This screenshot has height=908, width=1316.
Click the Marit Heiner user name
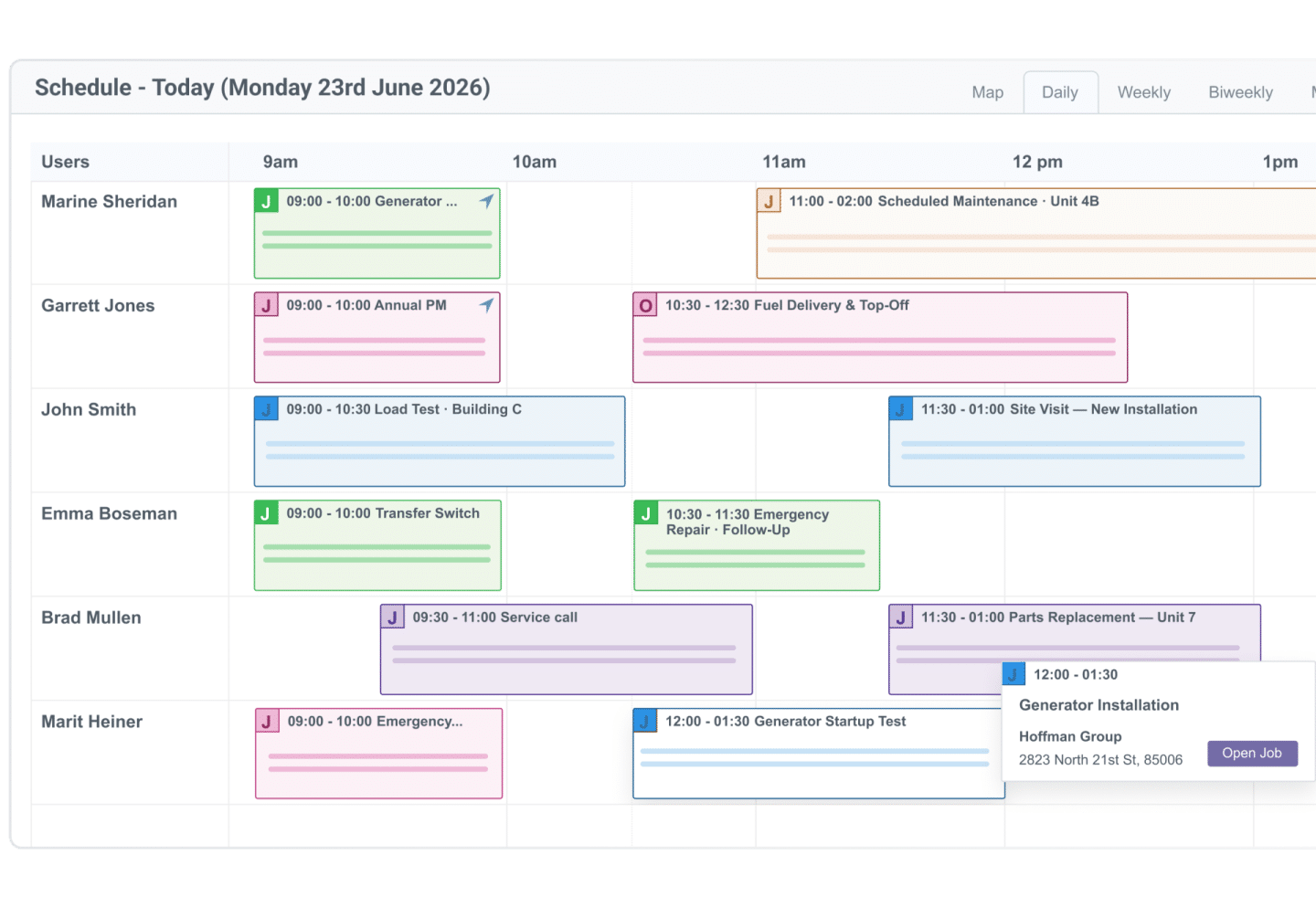pos(92,723)
